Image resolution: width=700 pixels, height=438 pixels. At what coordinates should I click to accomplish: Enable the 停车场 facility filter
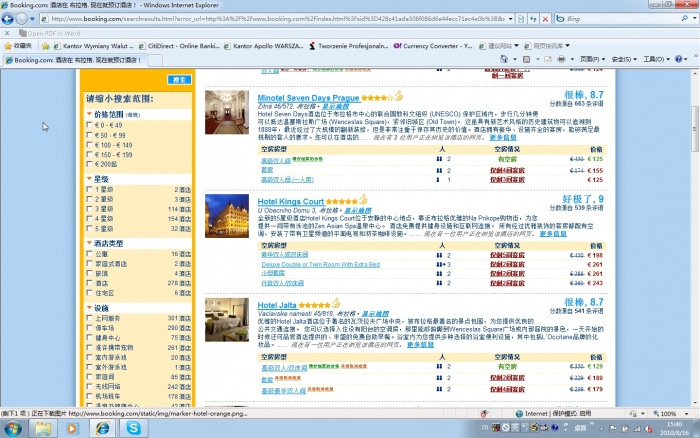[90, 328]
